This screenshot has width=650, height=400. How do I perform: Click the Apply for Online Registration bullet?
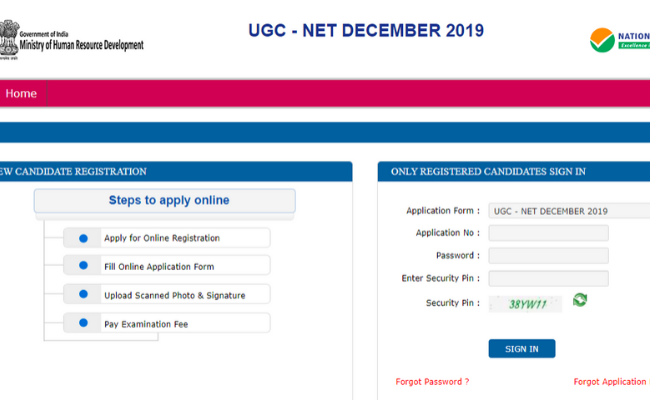83,238
